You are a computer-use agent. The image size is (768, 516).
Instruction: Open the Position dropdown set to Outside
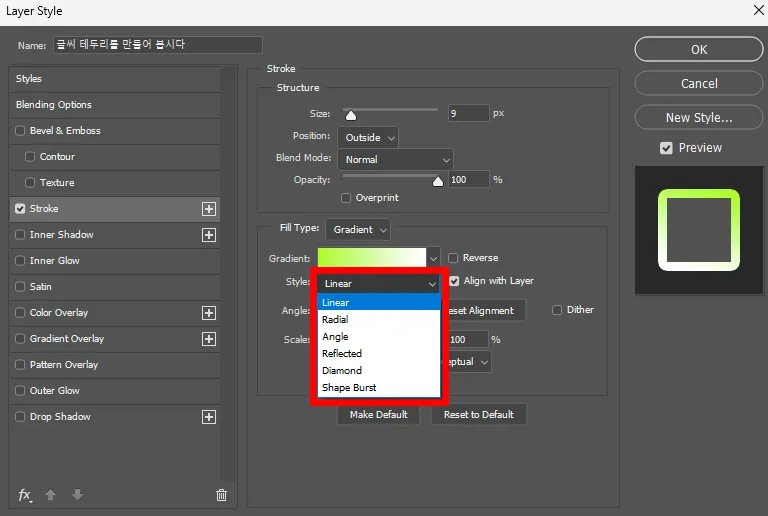pos(368,138)
